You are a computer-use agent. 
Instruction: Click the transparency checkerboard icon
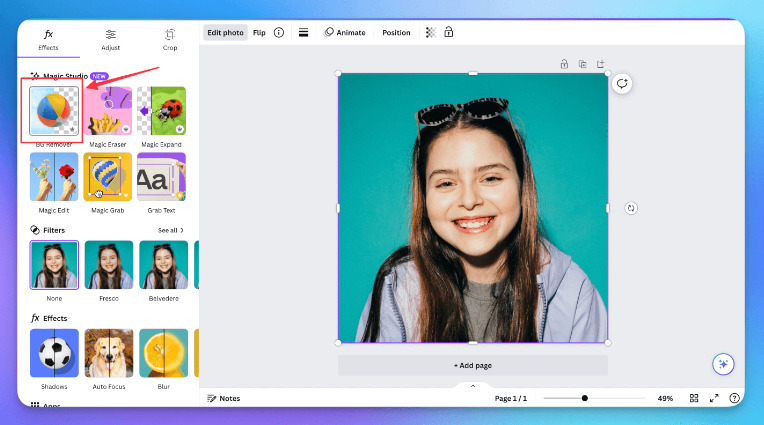(430, 32)
